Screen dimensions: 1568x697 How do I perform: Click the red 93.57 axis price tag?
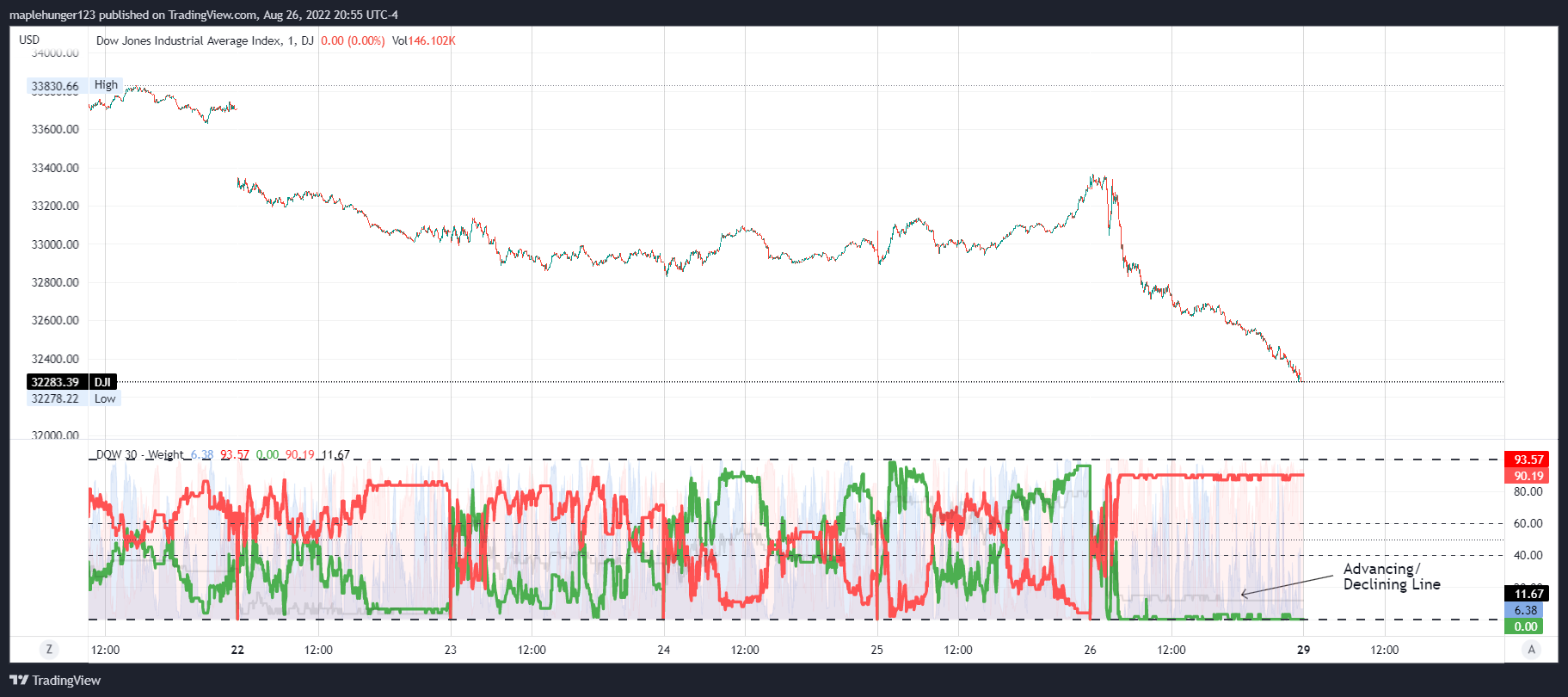(1527, 460)
